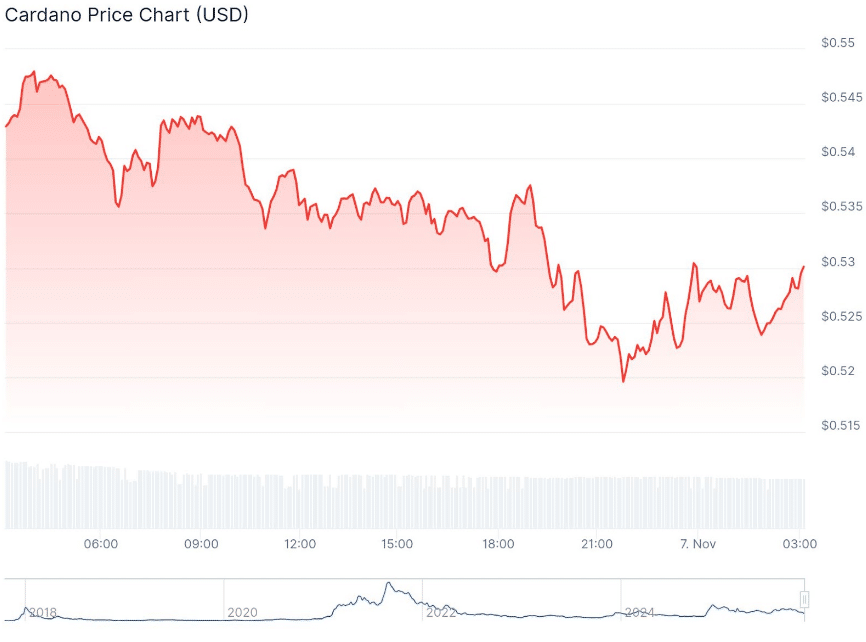Click the tallest peak in the navigator chart
866x642 pixels.
pos(388,583)
